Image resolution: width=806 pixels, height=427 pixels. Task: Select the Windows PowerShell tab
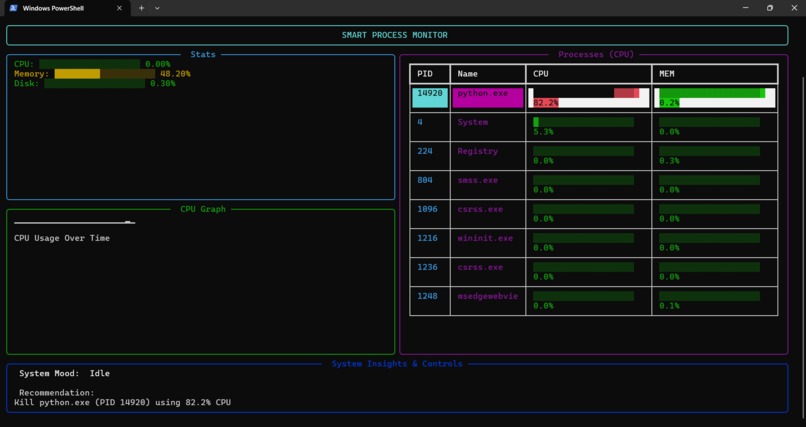pos(66,8)
